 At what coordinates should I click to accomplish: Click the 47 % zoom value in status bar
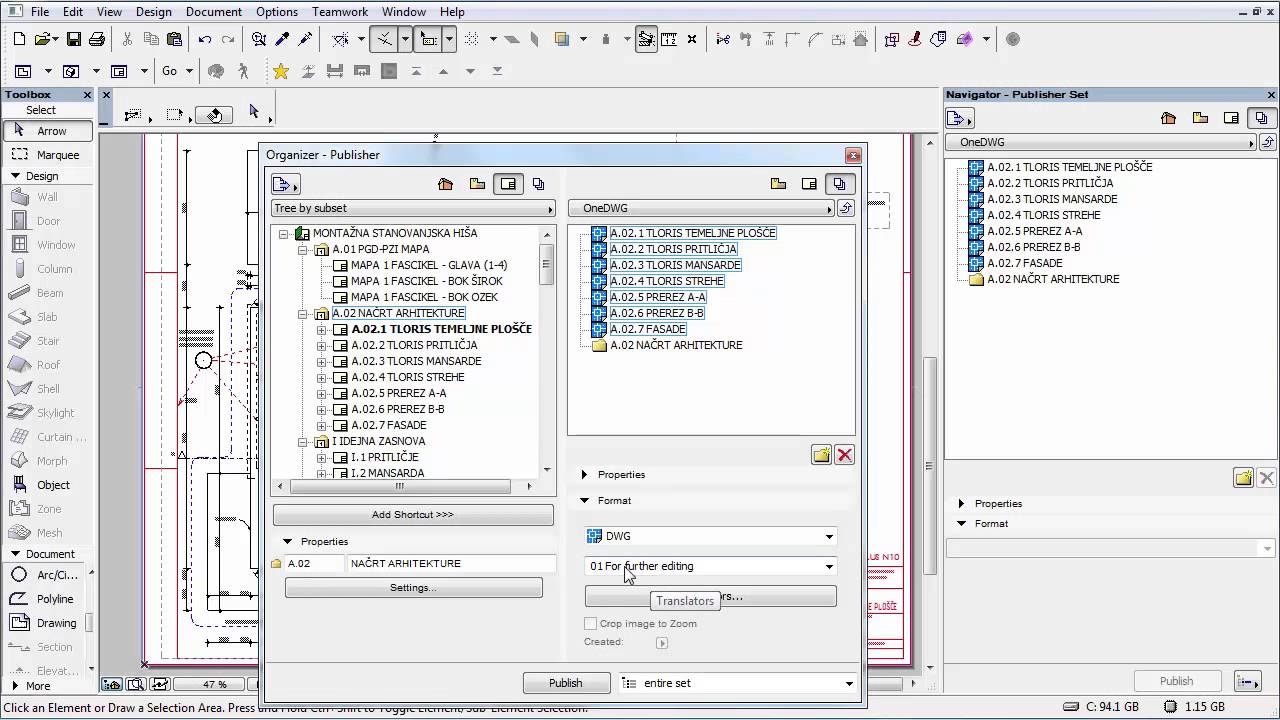(215, 685)
